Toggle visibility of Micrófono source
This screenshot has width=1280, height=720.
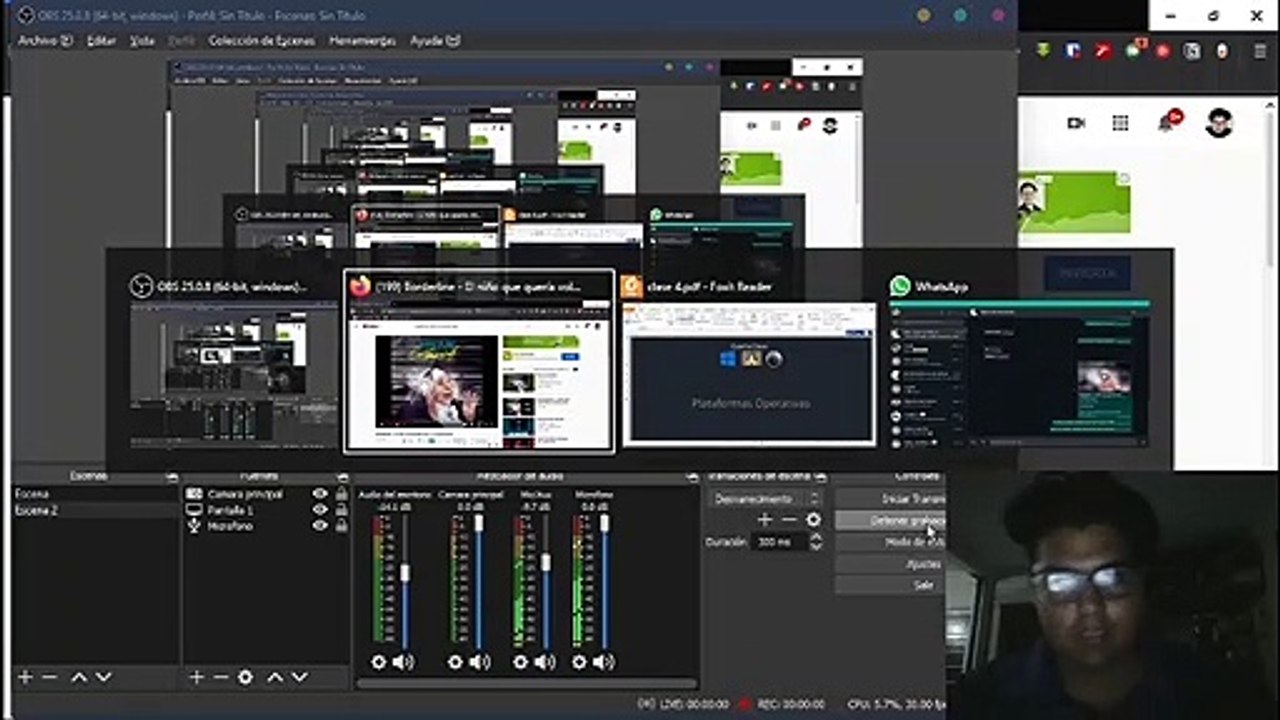pyautogui.click(x=320, y=526)
